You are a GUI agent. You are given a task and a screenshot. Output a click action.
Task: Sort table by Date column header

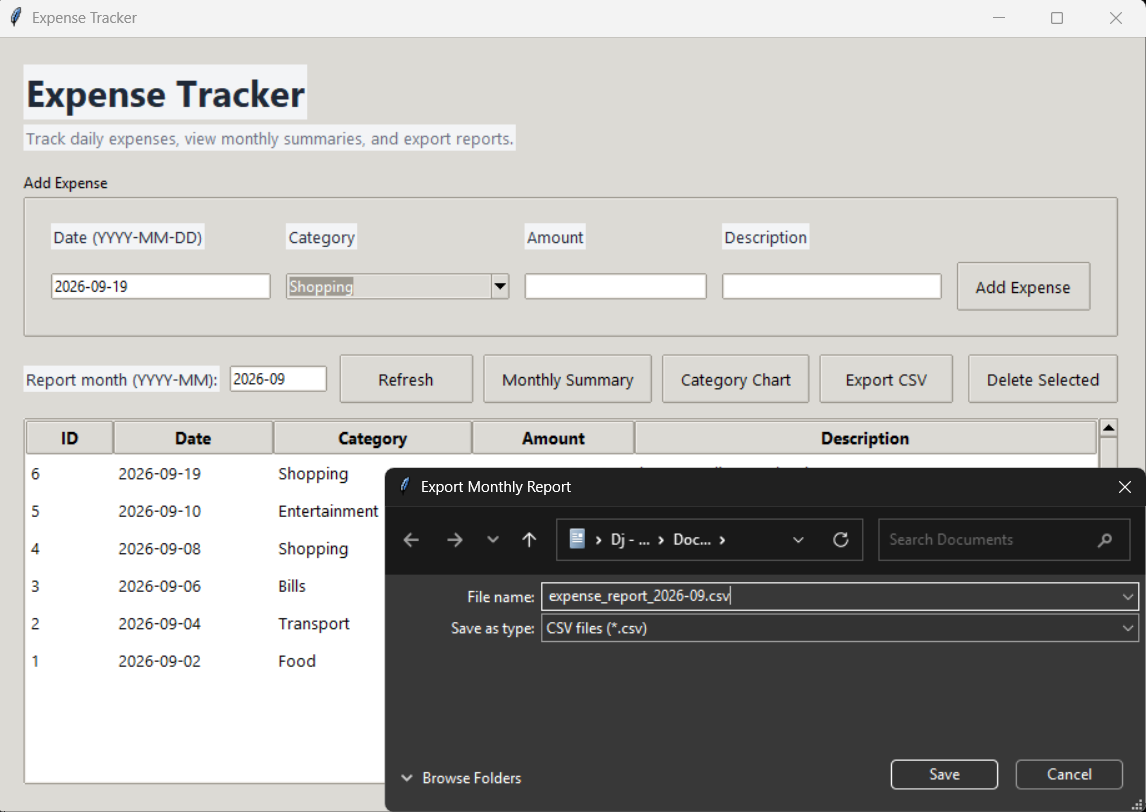(193, 439)
